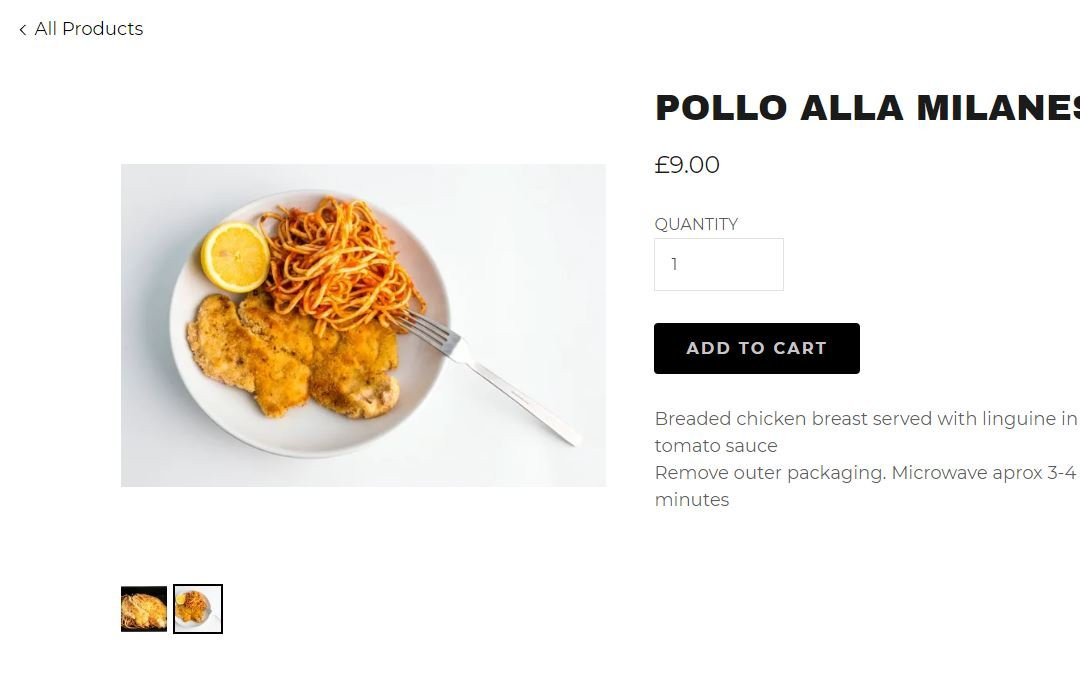Click the Pollo alla Milanese product title

click(x=867, y=107)
